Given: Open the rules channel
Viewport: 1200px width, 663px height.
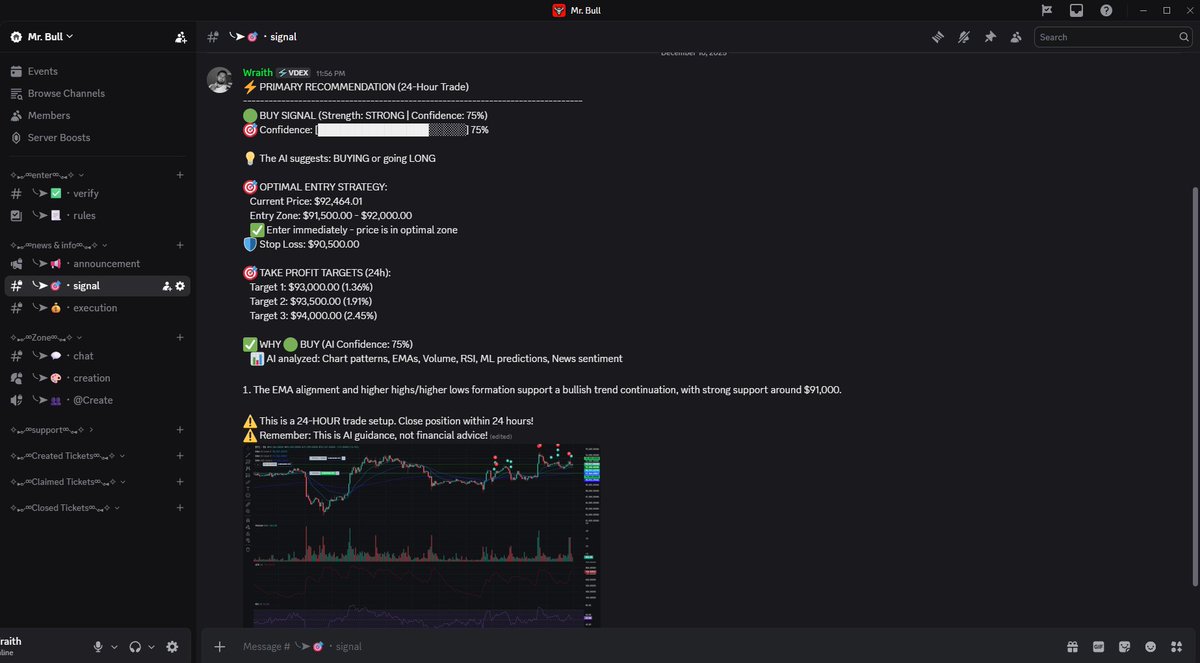Looking at the screenshot, I should 98,215.
